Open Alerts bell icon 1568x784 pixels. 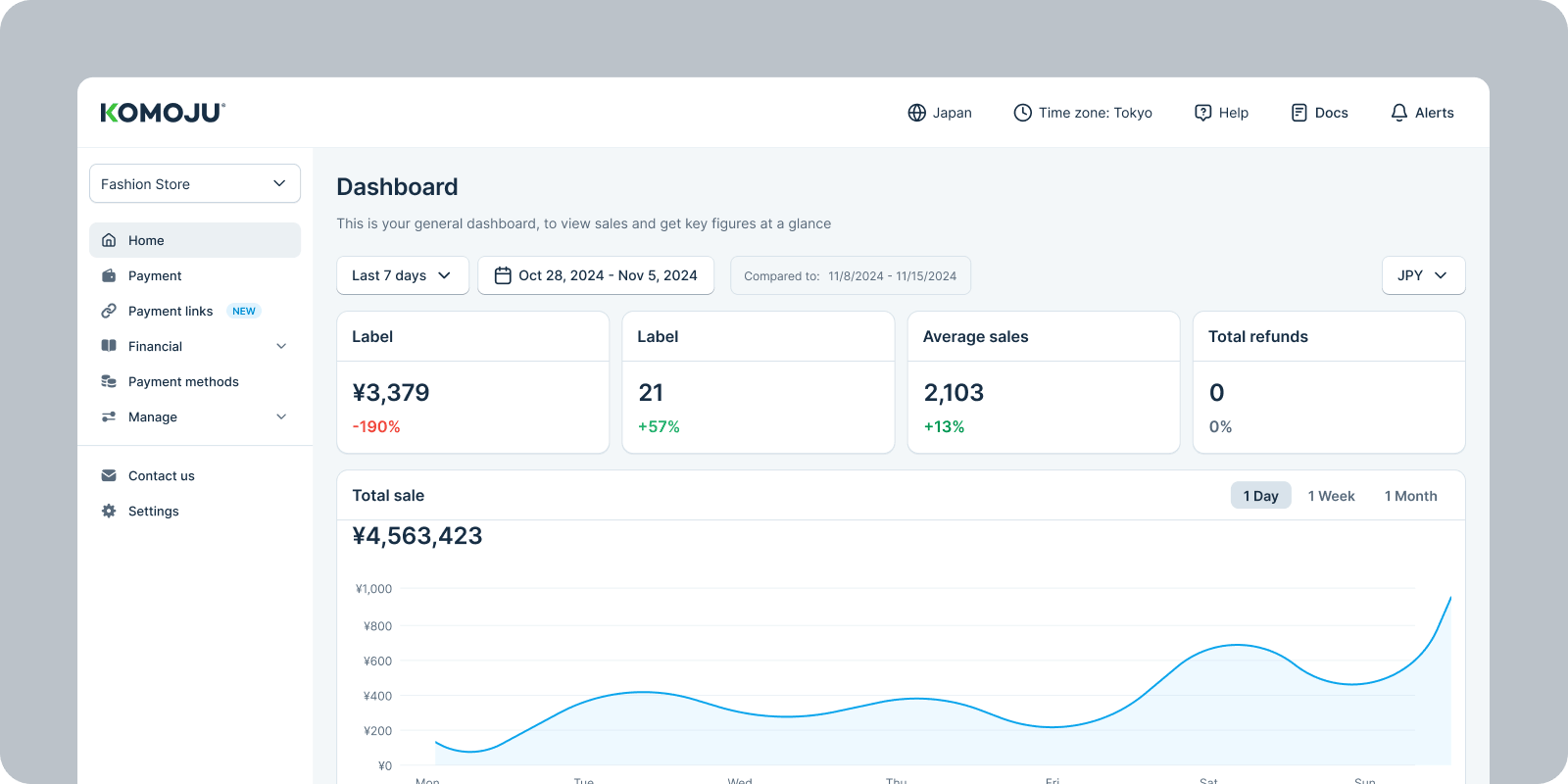click(1398, 113)
